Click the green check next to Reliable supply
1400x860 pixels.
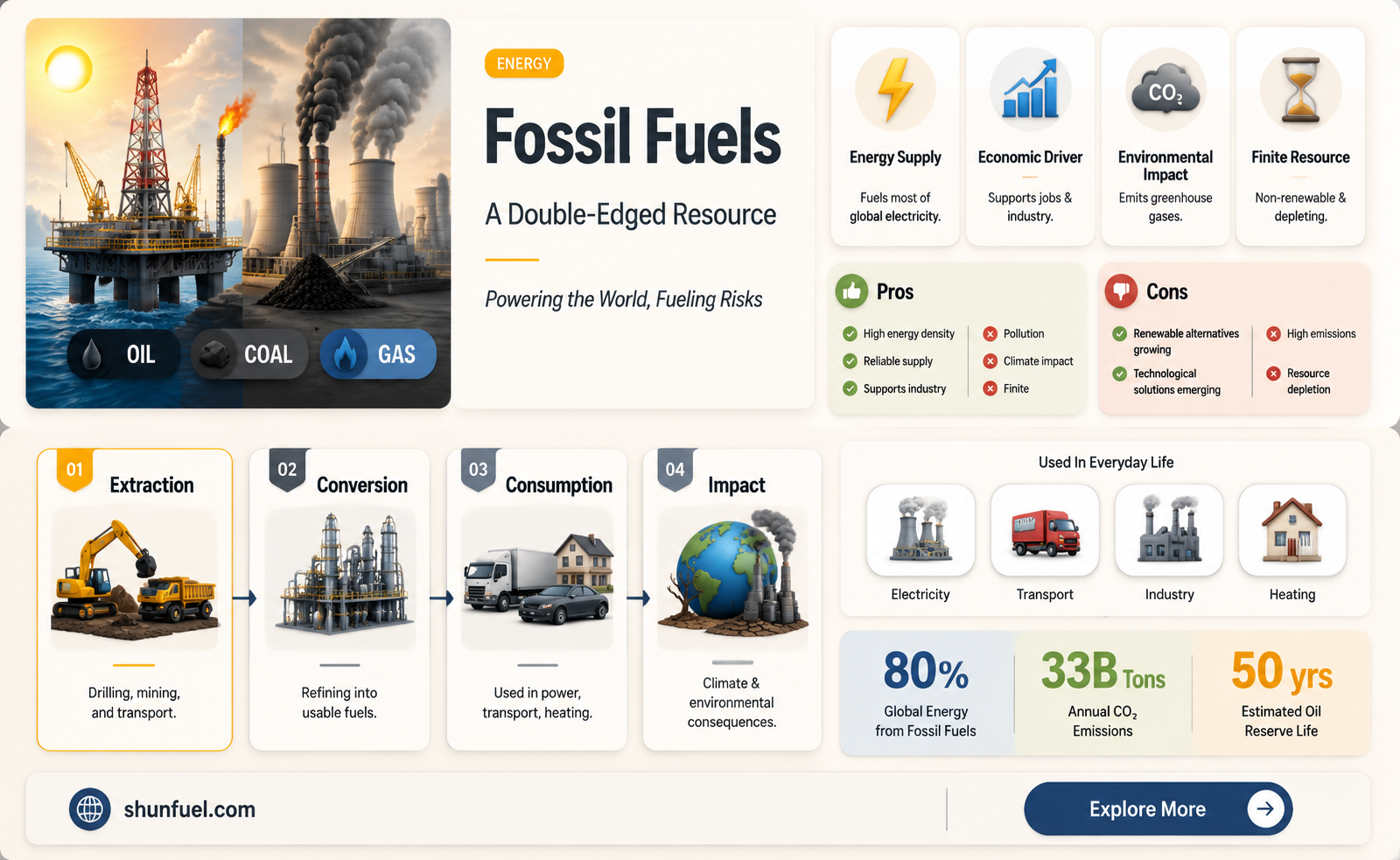pyautogui.click(x=850, y=361)
